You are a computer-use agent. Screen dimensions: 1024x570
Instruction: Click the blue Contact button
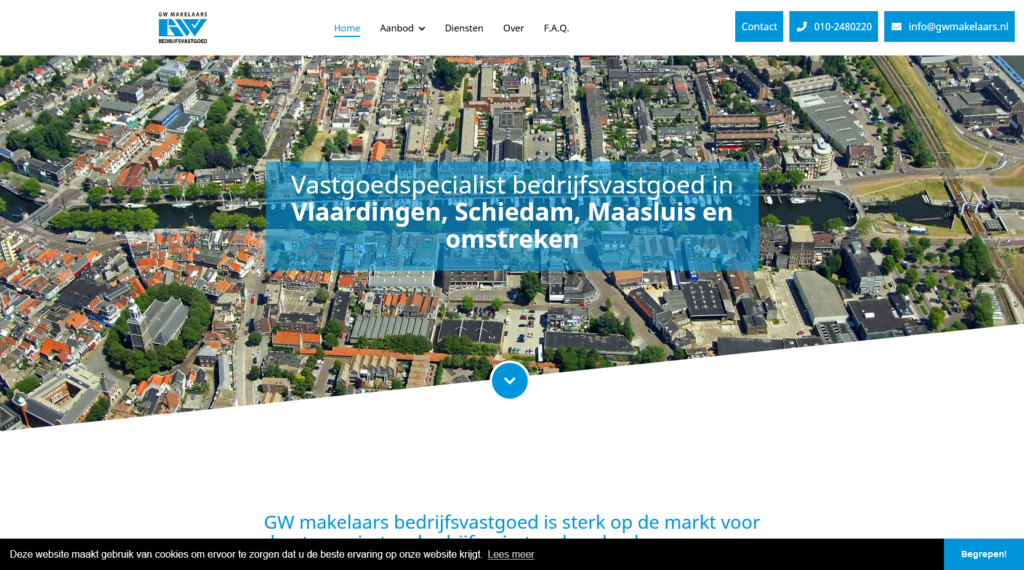(x=759, y=27)
